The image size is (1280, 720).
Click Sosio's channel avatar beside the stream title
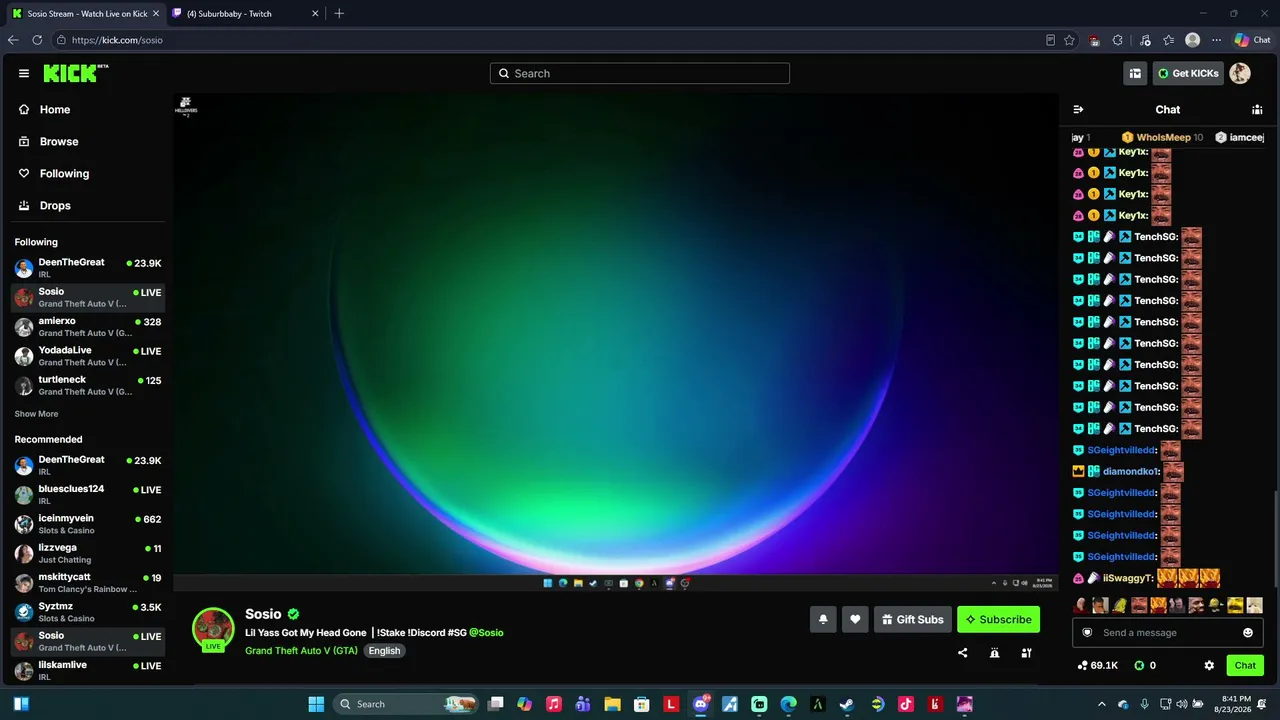[213, 630]
